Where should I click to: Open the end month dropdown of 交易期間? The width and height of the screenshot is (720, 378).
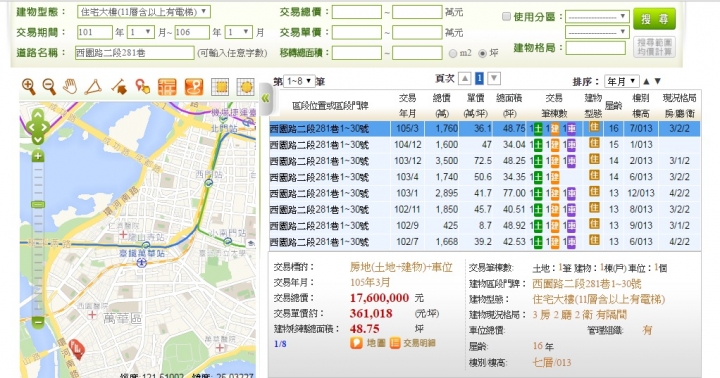pyautogui.click(x=239, y=32)
